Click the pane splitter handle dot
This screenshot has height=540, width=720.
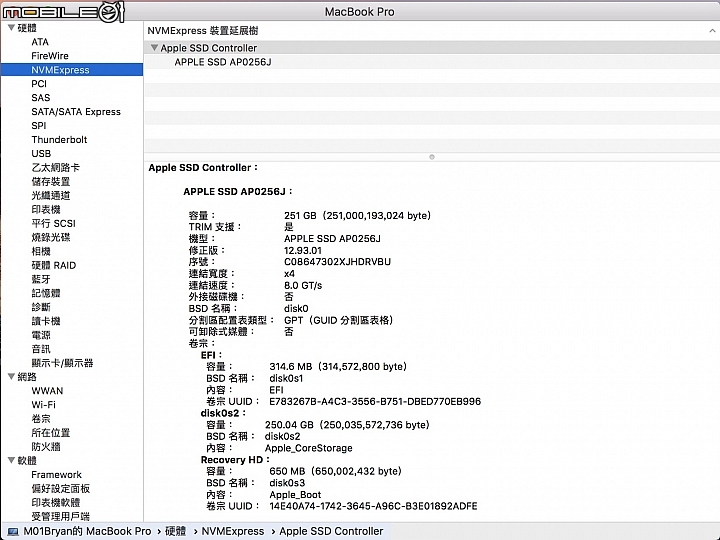(432, 157)
